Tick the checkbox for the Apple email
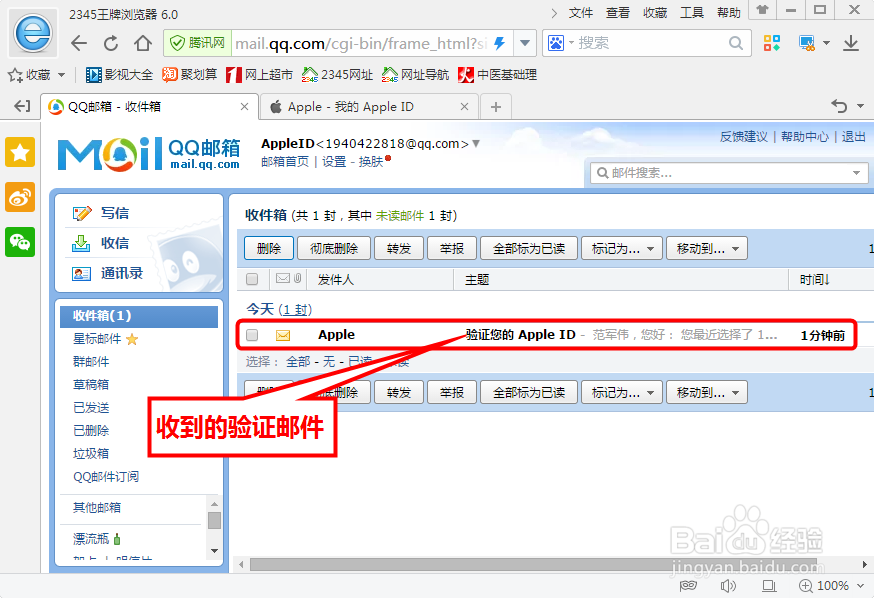The image size is (874, 598). pyautogui.click(x=252, y=335)
